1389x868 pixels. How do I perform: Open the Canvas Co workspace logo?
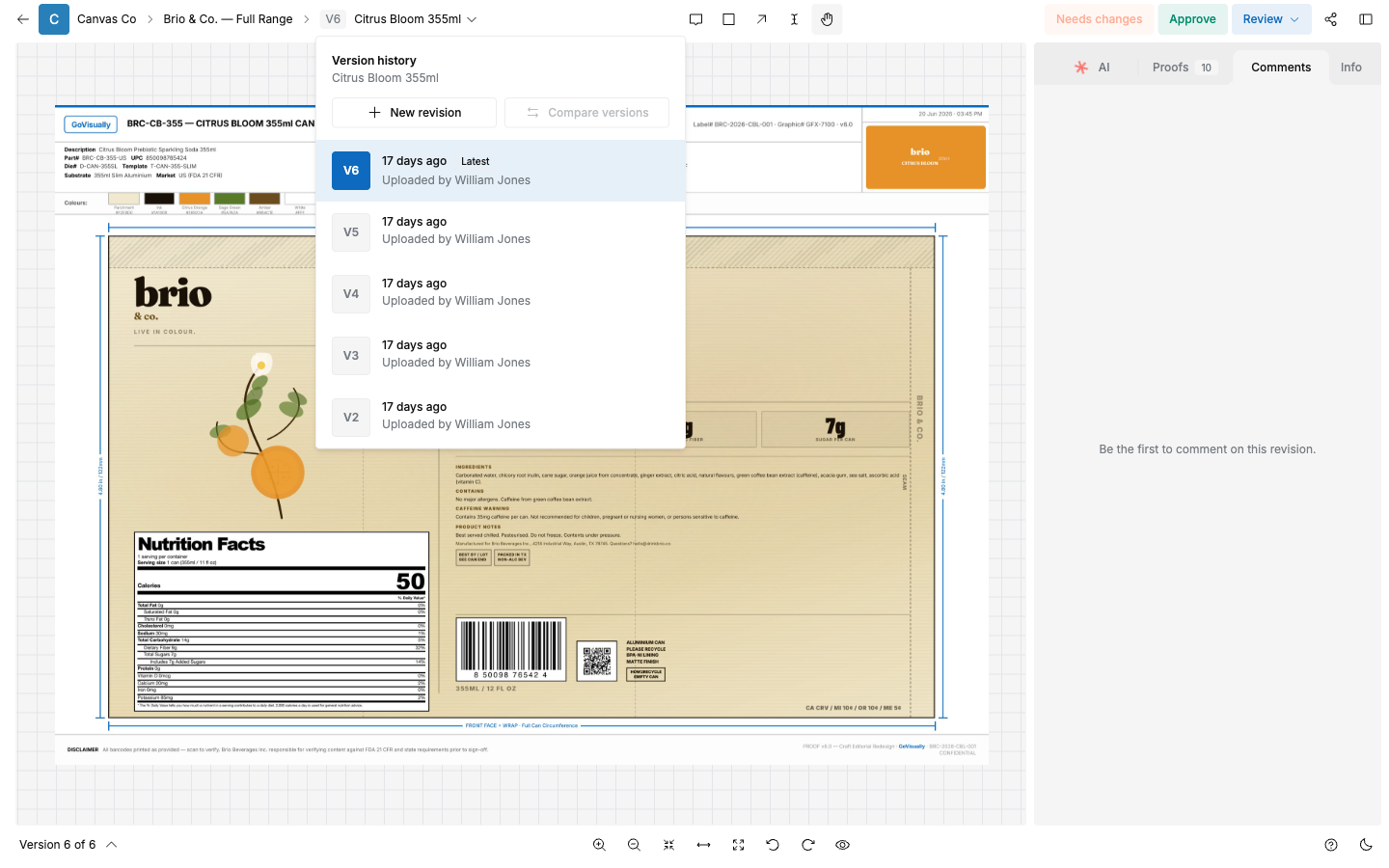(54, 19)
